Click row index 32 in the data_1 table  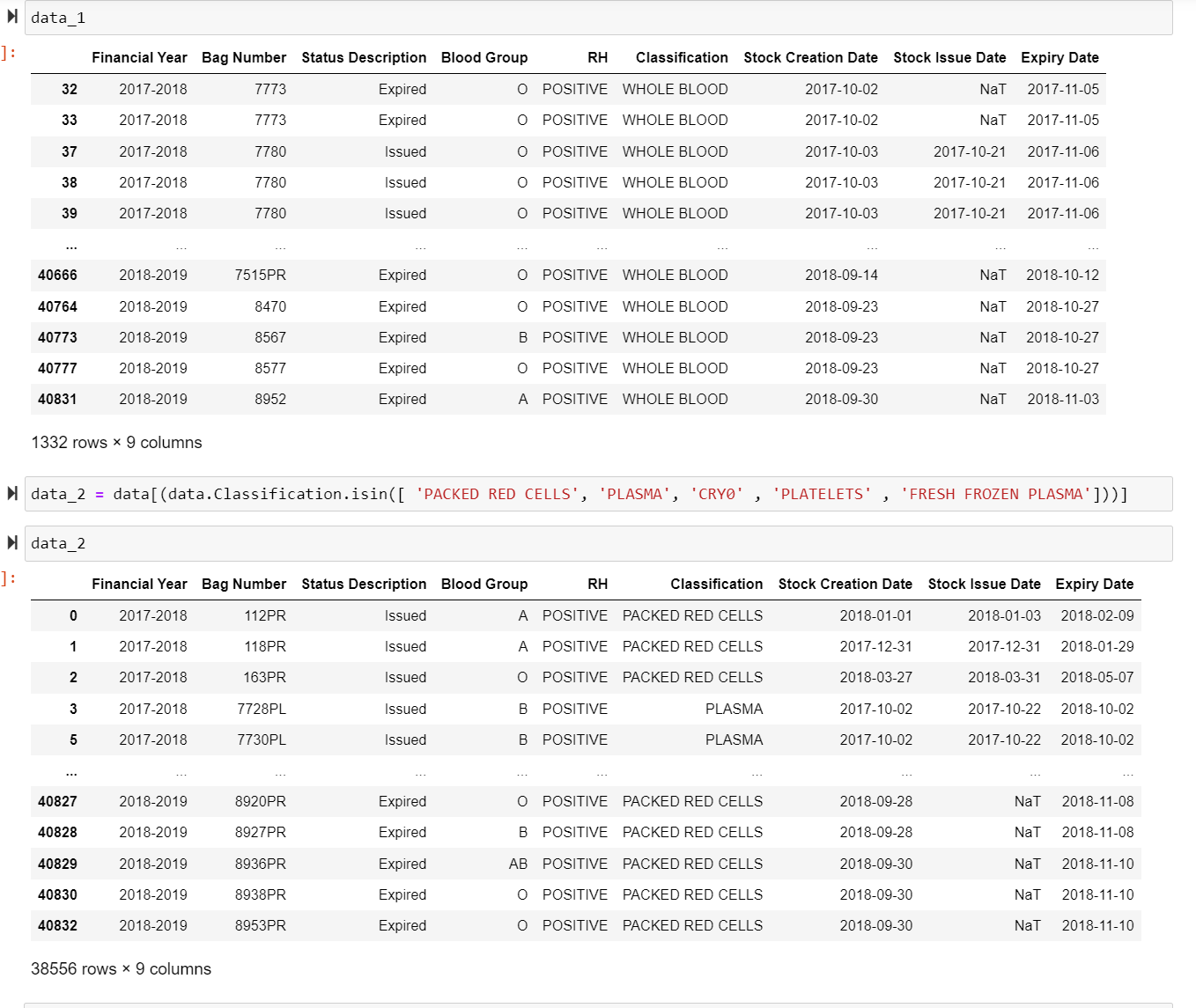coord(70,89)
